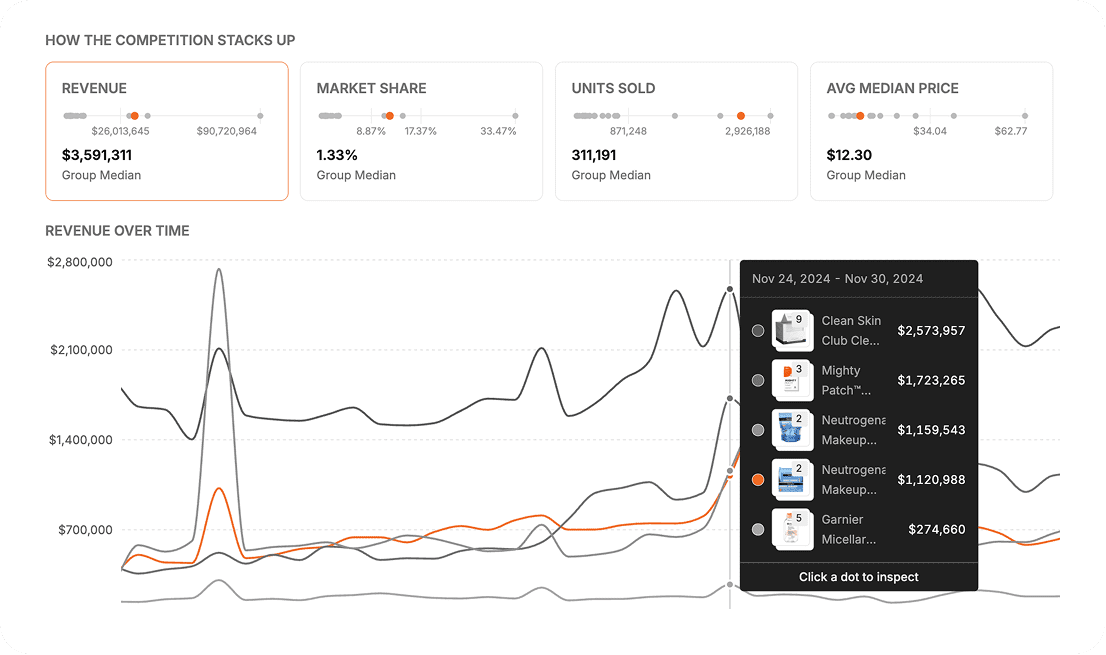Select the Avg Median Price card
This screenshot has height=655, width=1106.
(x=932, y=131)
